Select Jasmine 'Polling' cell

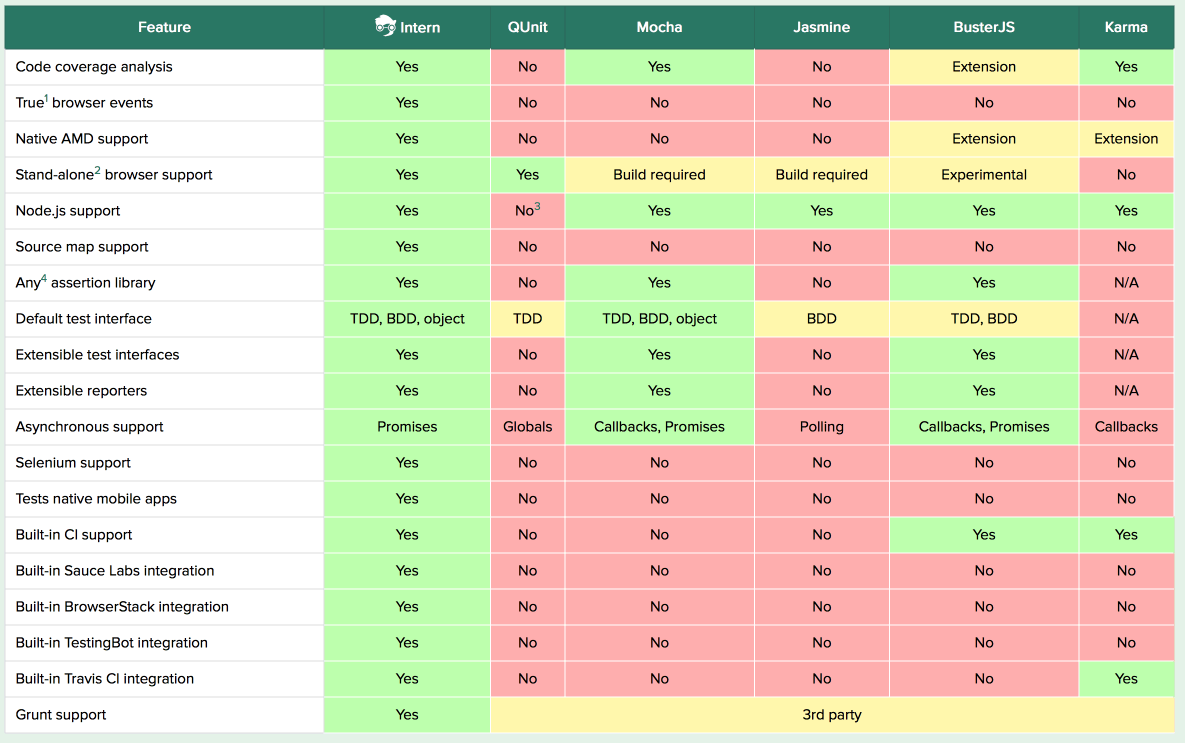click(821, 427)
